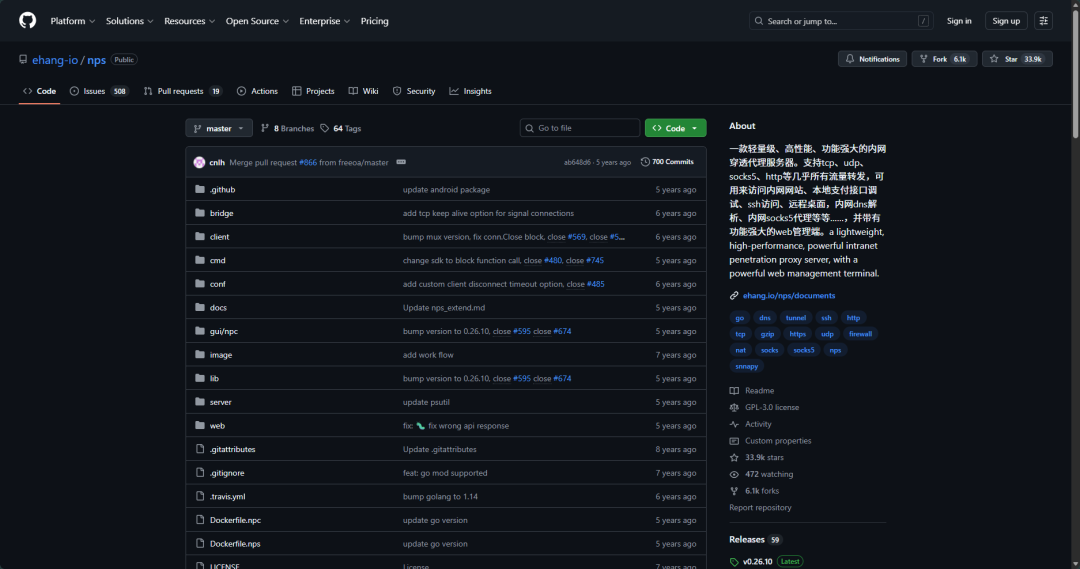The width and height of the screenshot is (1080, 569).
Task: Open the docs folder
Action: 218,308
